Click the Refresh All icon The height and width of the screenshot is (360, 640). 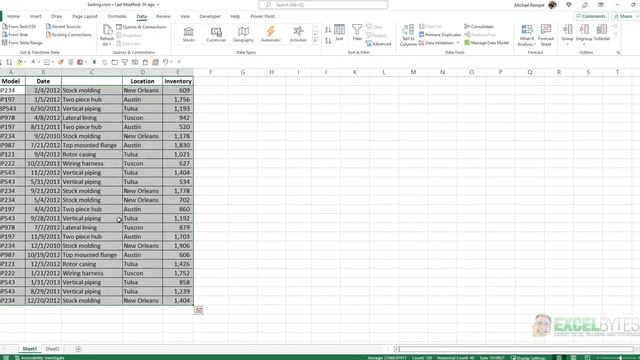click(107, 30)
